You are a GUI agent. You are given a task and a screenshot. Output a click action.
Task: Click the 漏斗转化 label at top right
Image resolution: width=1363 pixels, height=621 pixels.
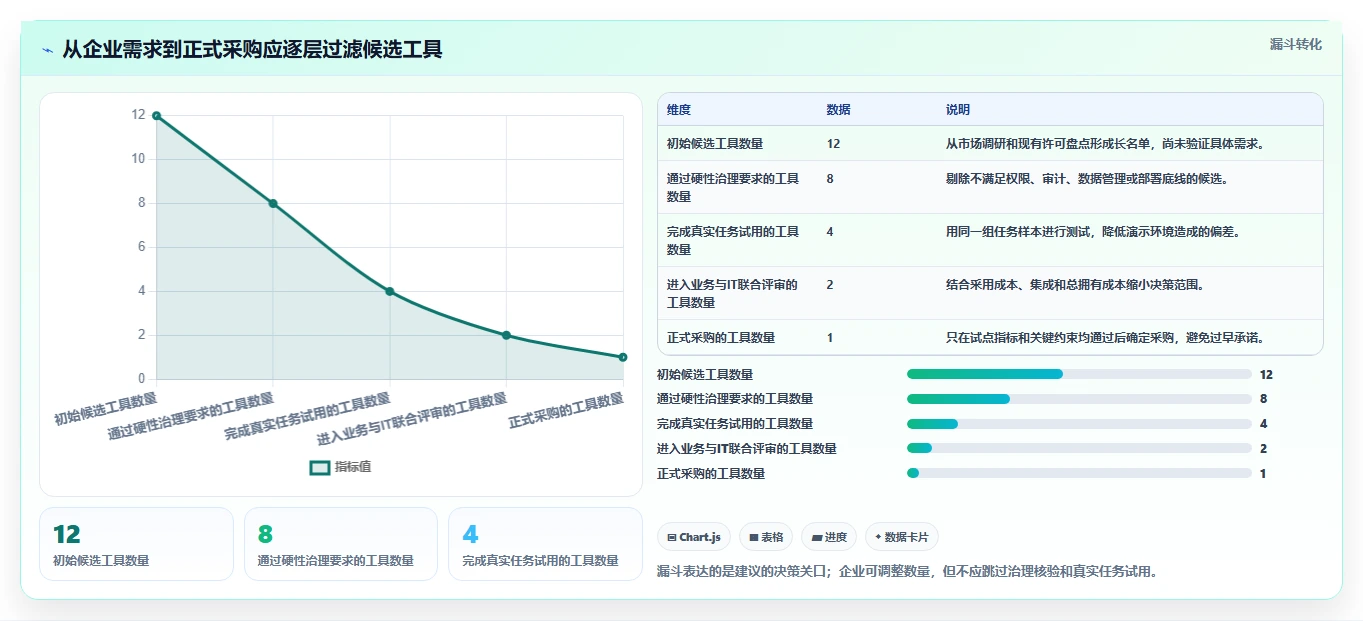pos(1296,45)
